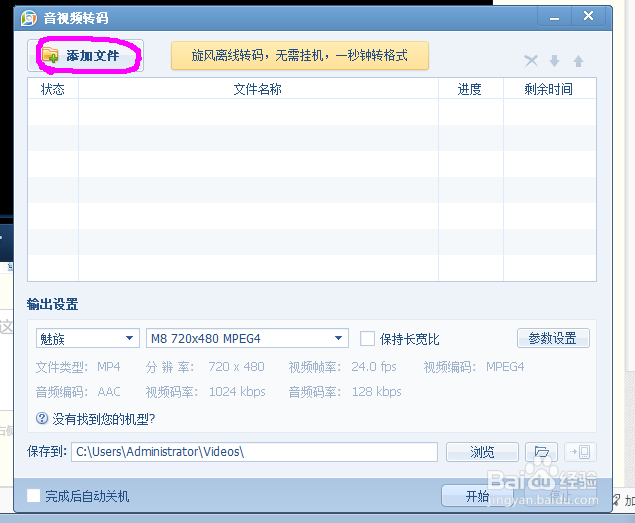
Task: Click the 进度 column header
Action: 470,89
